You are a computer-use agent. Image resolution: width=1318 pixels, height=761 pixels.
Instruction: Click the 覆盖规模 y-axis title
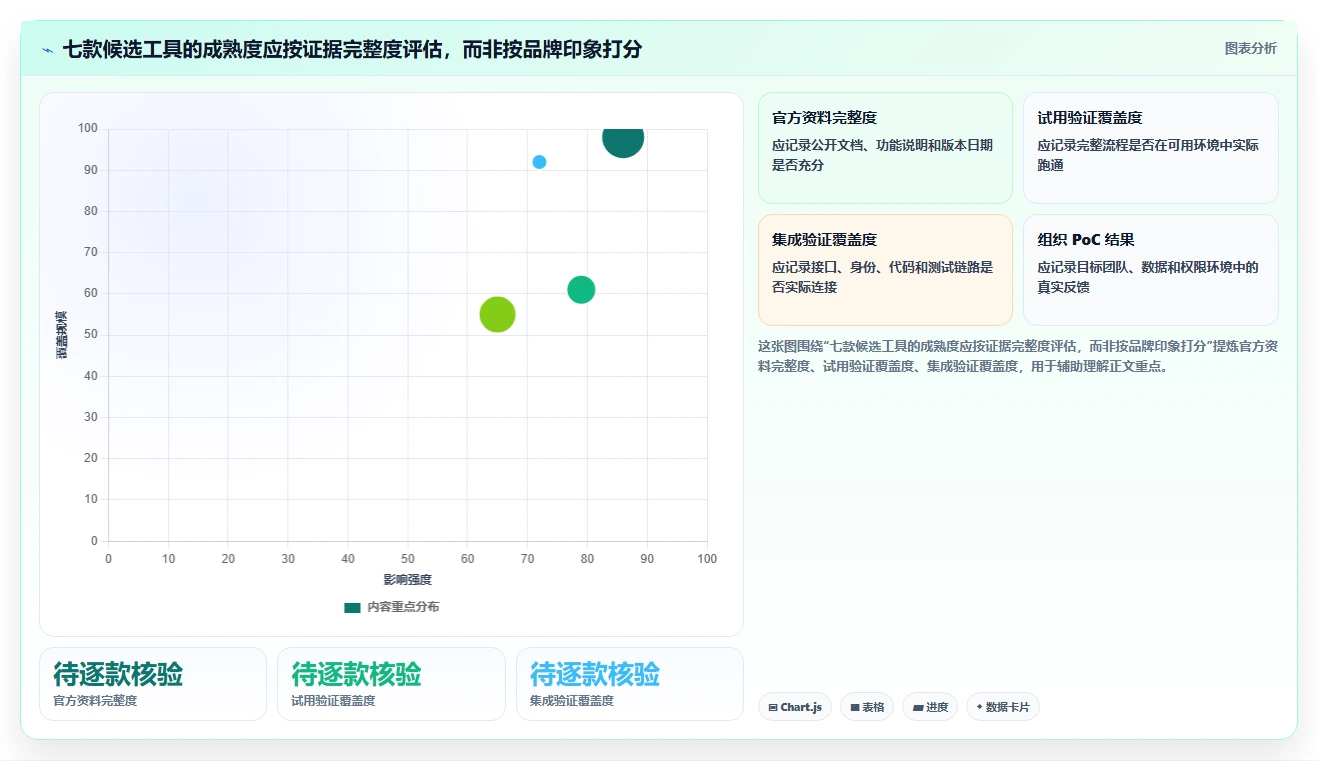click(62, 335)
